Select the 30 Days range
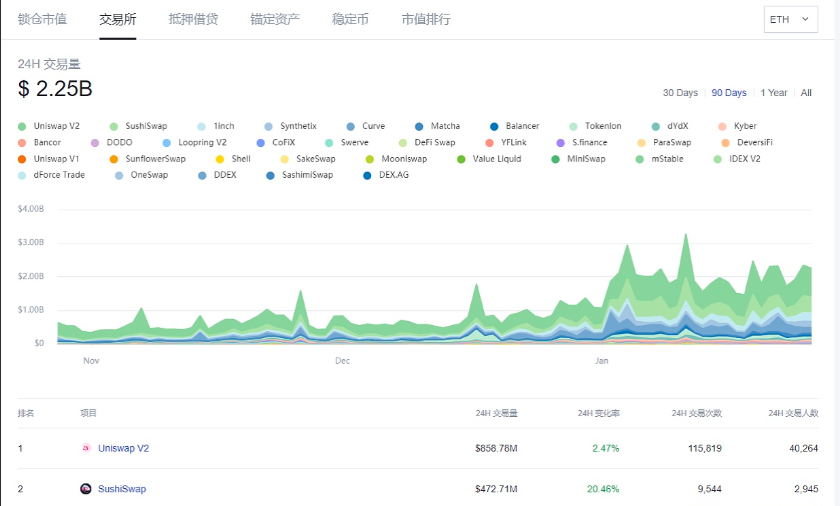Viewport: 840px width, 506px height. click(680, 93)
